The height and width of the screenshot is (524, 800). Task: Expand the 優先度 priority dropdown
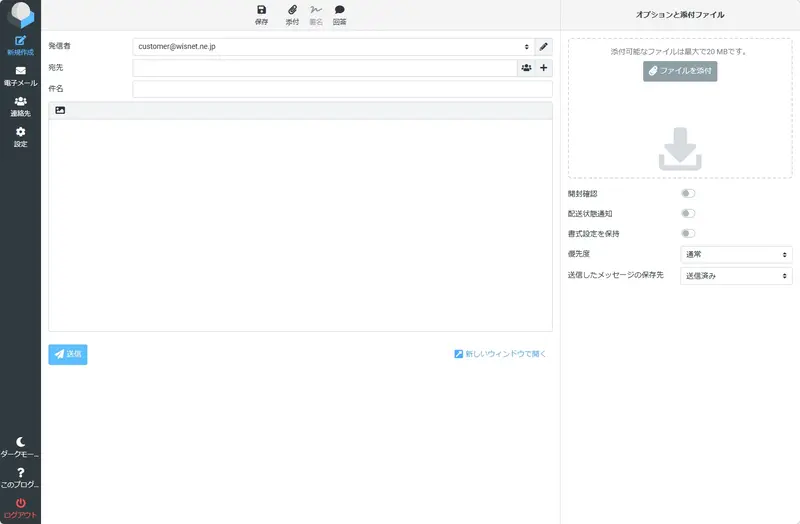coord(736,255)
